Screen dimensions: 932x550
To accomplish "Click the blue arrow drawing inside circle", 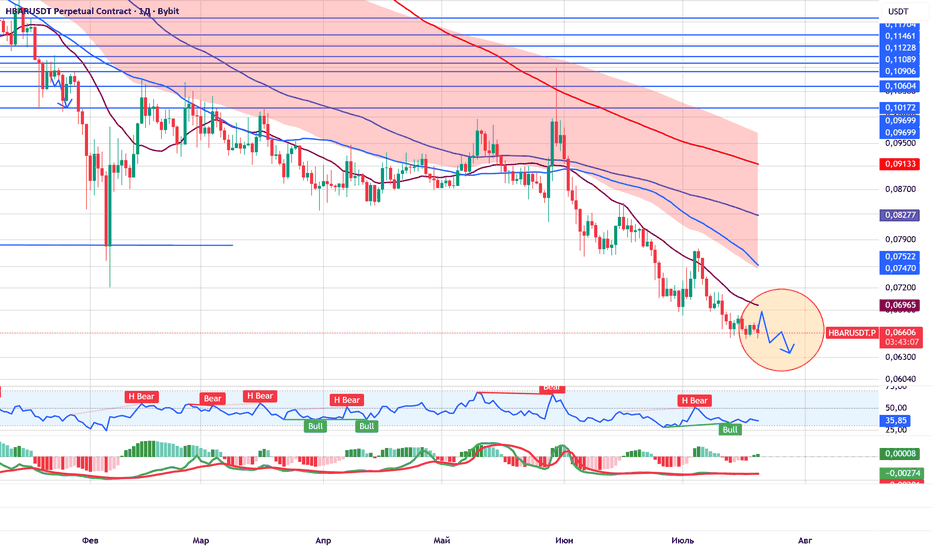I will pyautogui.click(x=776, y=332).
